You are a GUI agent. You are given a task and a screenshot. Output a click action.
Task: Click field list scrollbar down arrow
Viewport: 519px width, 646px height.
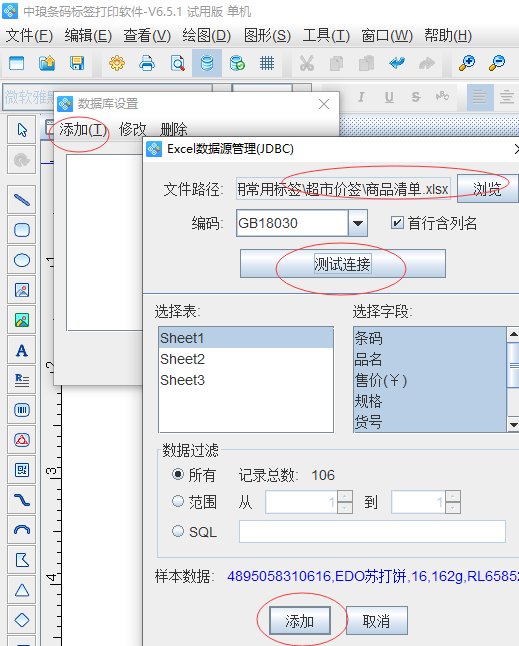[513, 424]
